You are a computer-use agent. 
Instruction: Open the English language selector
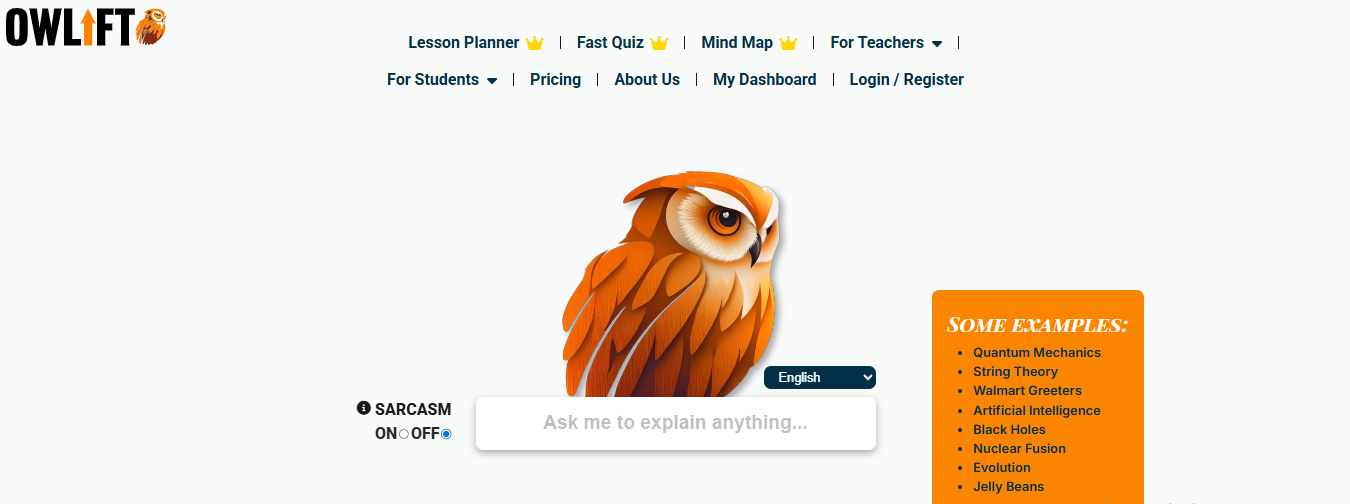pyautogui.click(x=820, y=377)
